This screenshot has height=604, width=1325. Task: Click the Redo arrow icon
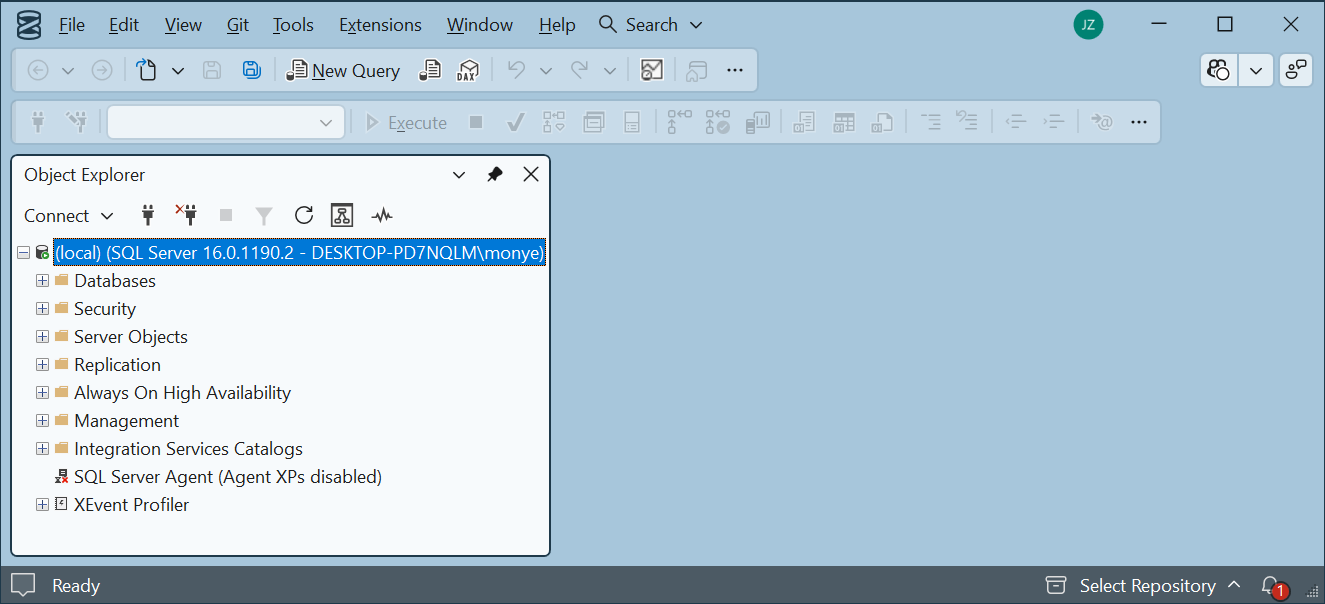click(579, 70)
